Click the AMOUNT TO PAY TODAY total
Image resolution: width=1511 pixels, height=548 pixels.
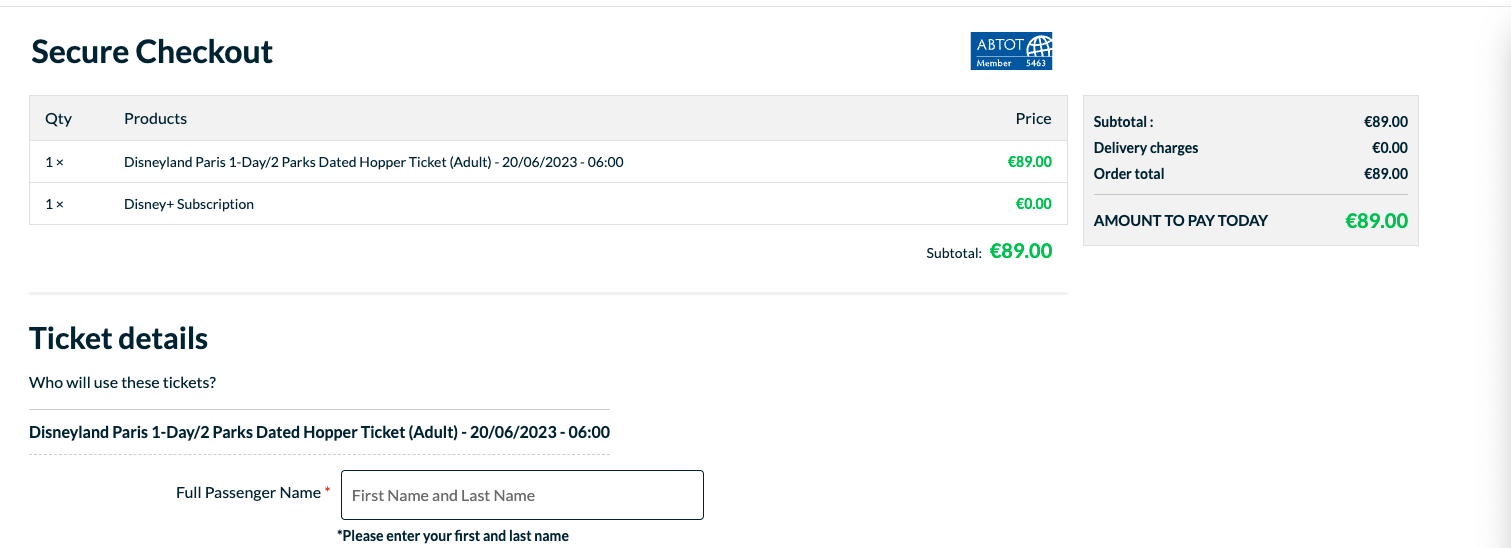click(1250, 221)
